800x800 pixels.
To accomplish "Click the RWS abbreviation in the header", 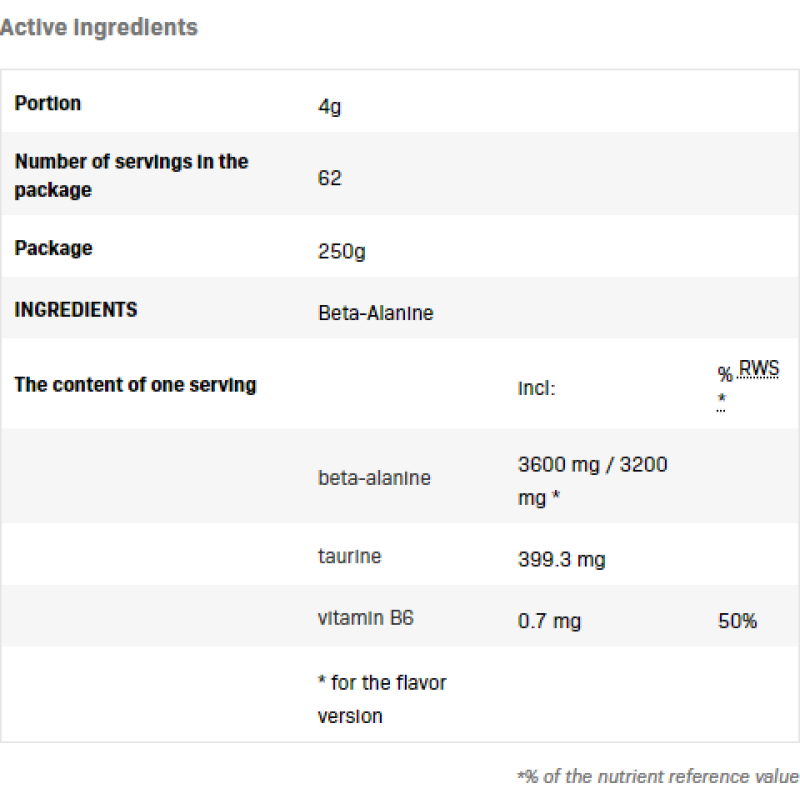I will (759, 370).
